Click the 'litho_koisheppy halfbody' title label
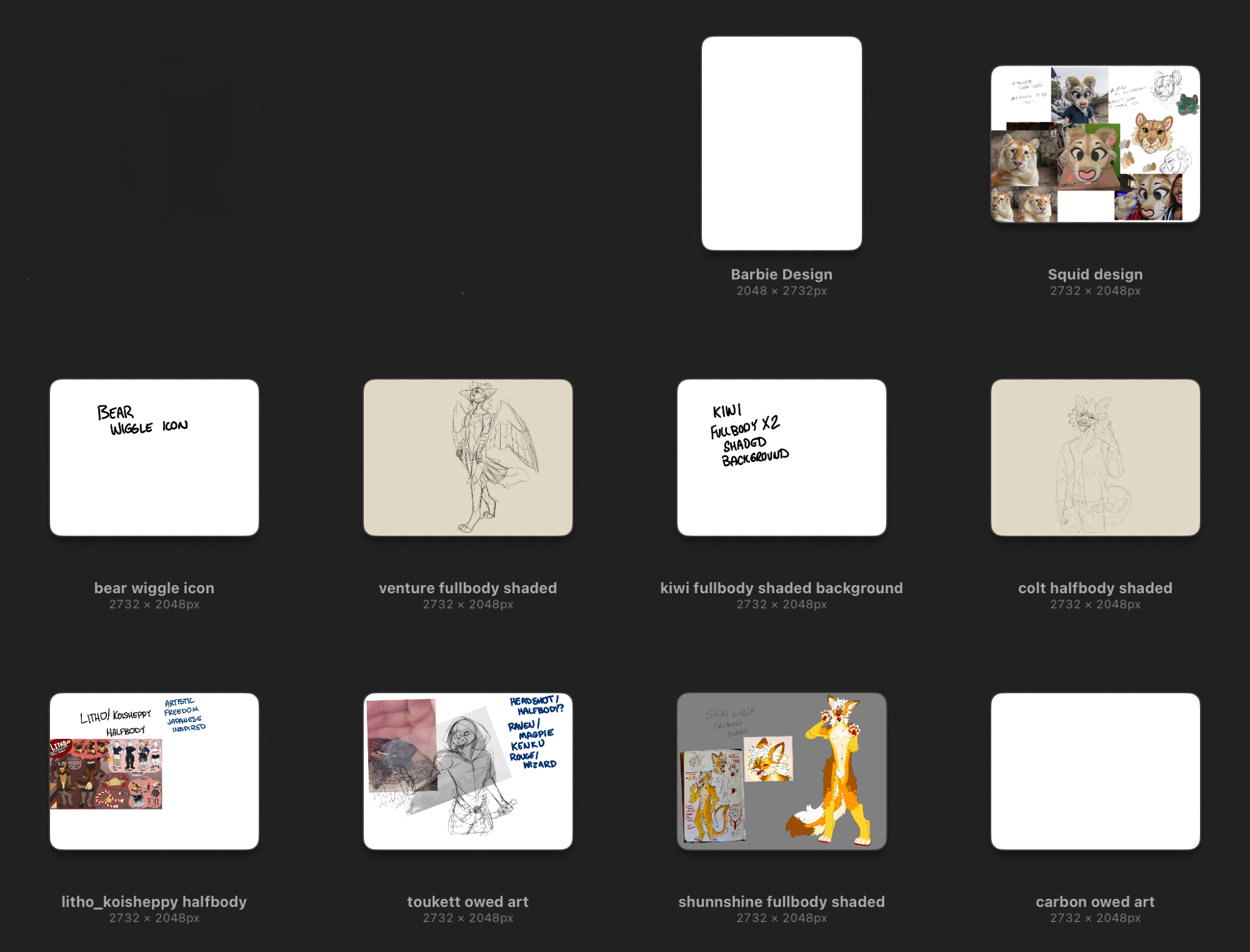Image resolution: width=1250 pixels, height=952 pixels. [154, 902]
